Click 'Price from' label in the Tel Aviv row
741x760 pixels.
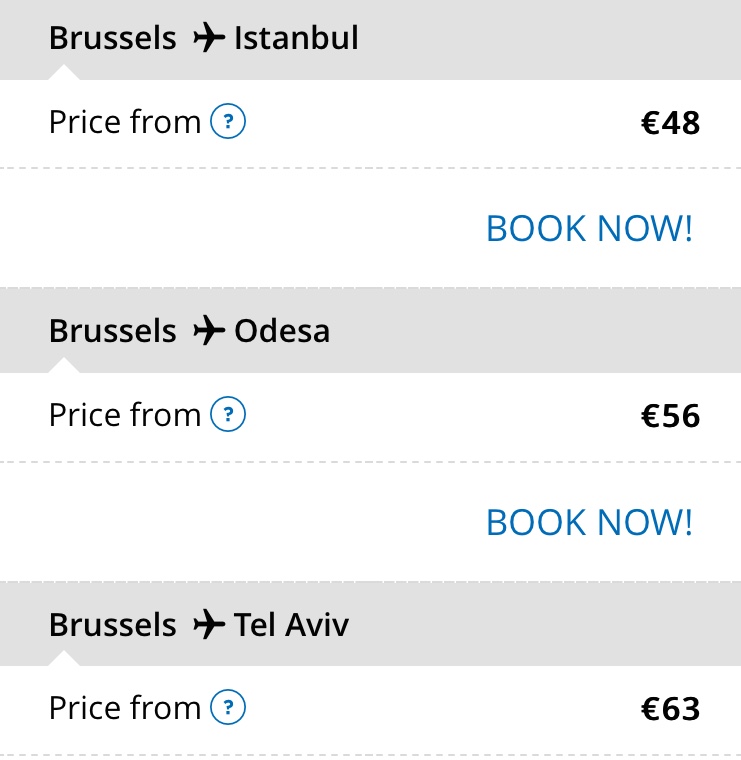(x=125, y=708)
